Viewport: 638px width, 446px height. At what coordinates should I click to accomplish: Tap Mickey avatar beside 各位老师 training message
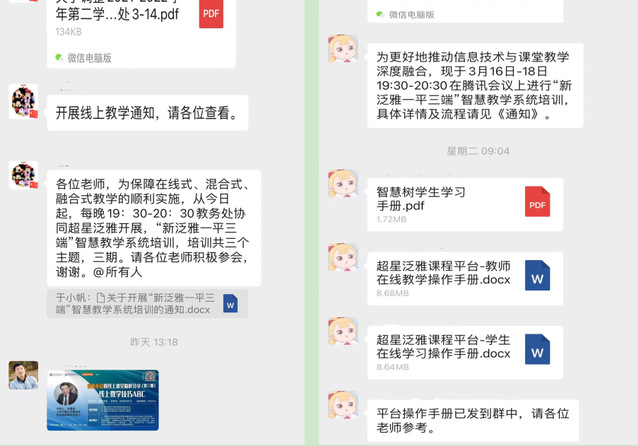pos(24,175)
